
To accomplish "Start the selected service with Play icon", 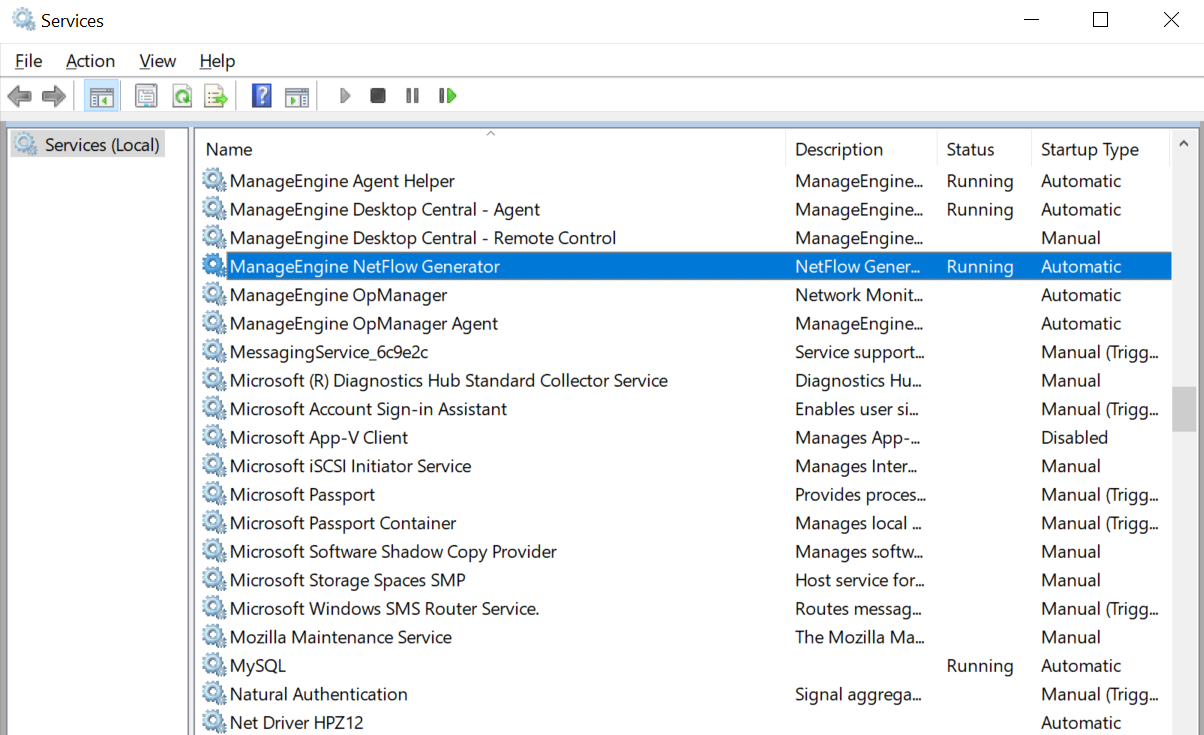I will tap(345, 96).
